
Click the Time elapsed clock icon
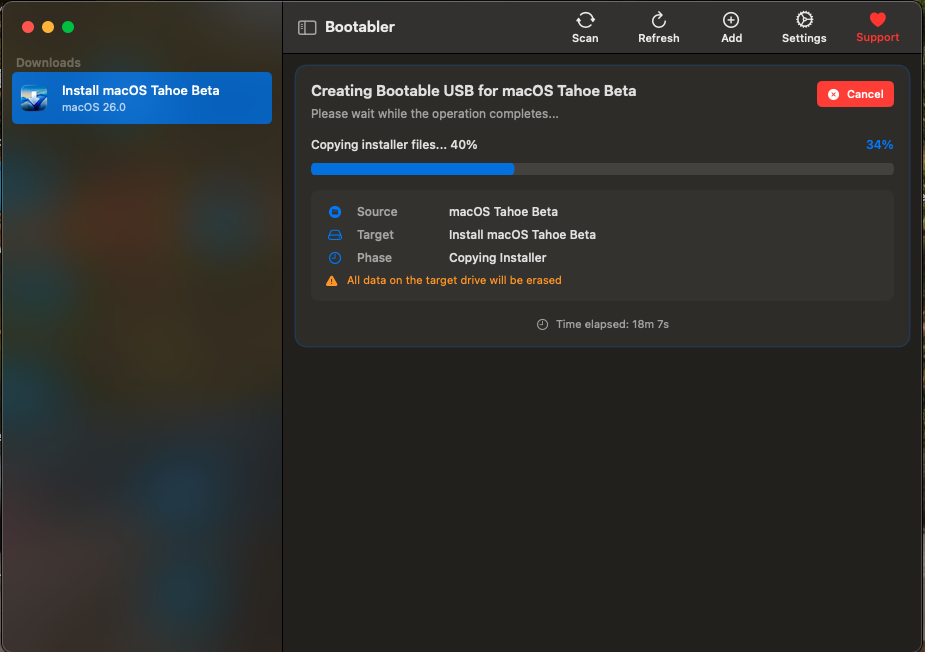[542, 325]
